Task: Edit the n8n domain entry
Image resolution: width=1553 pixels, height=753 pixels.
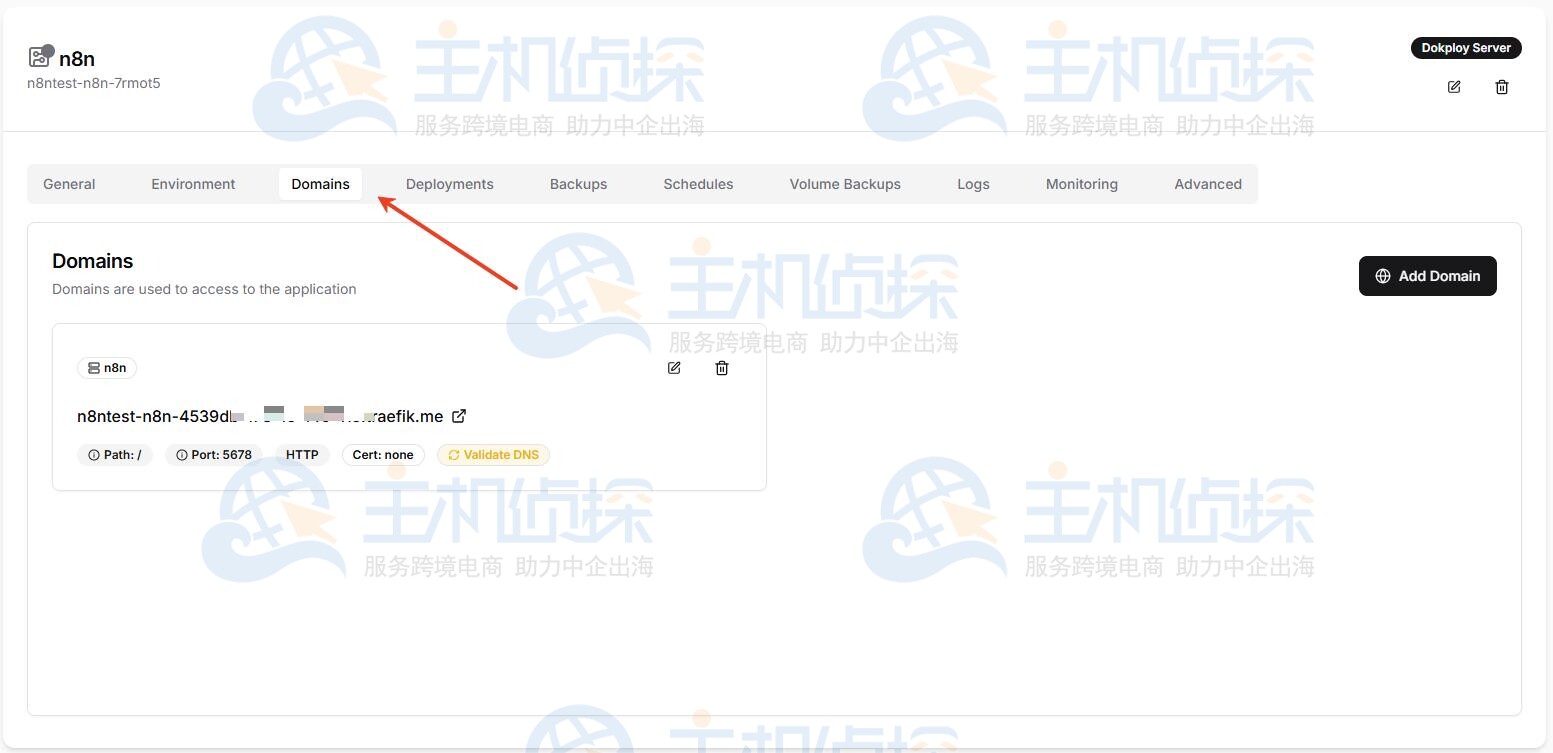Action: point(674,368)
